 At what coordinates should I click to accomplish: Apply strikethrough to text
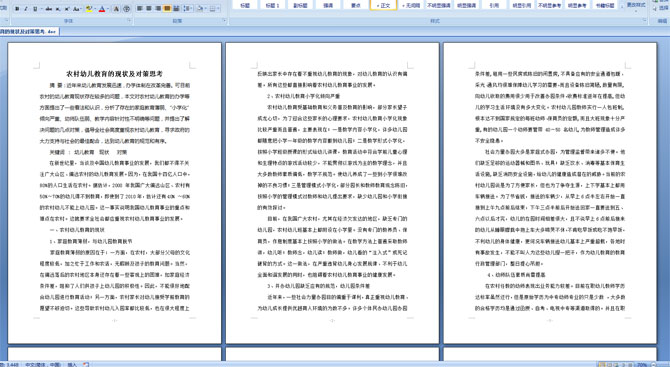tap(49, 9)
